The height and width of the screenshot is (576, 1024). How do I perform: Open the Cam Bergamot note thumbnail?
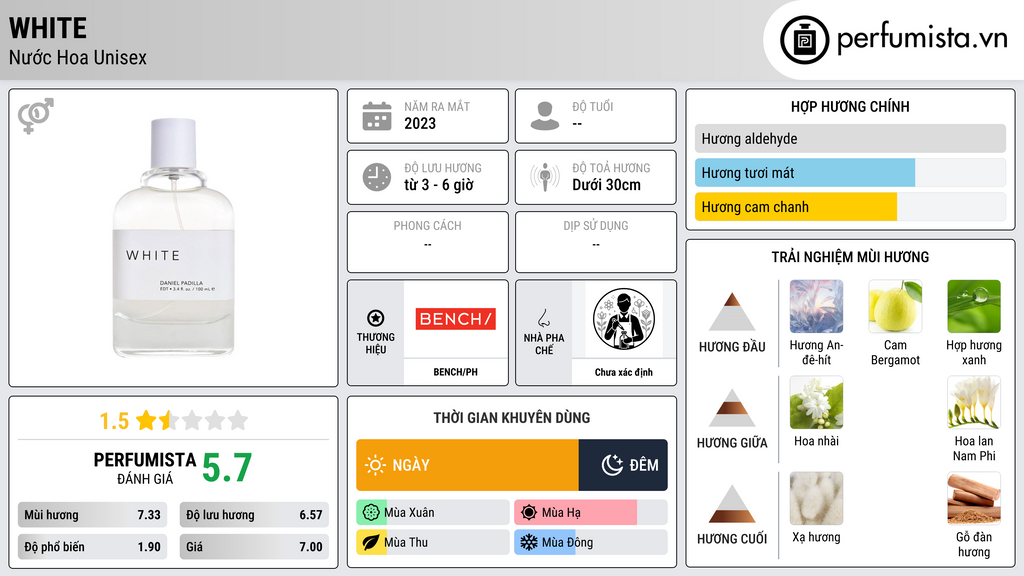tap(895, 307)
